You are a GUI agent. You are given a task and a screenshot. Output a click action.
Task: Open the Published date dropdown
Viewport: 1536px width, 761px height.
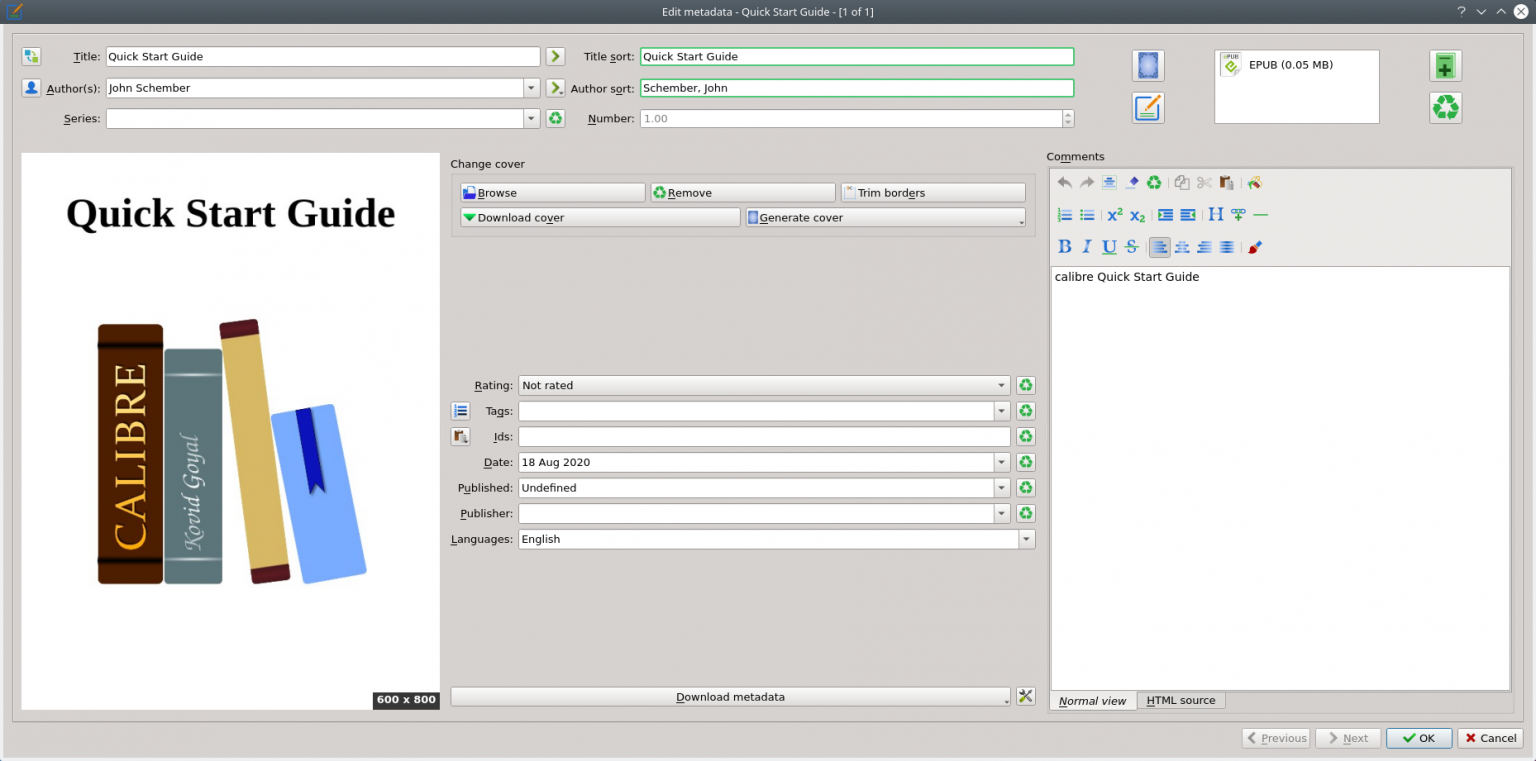tap(1002, 488)
